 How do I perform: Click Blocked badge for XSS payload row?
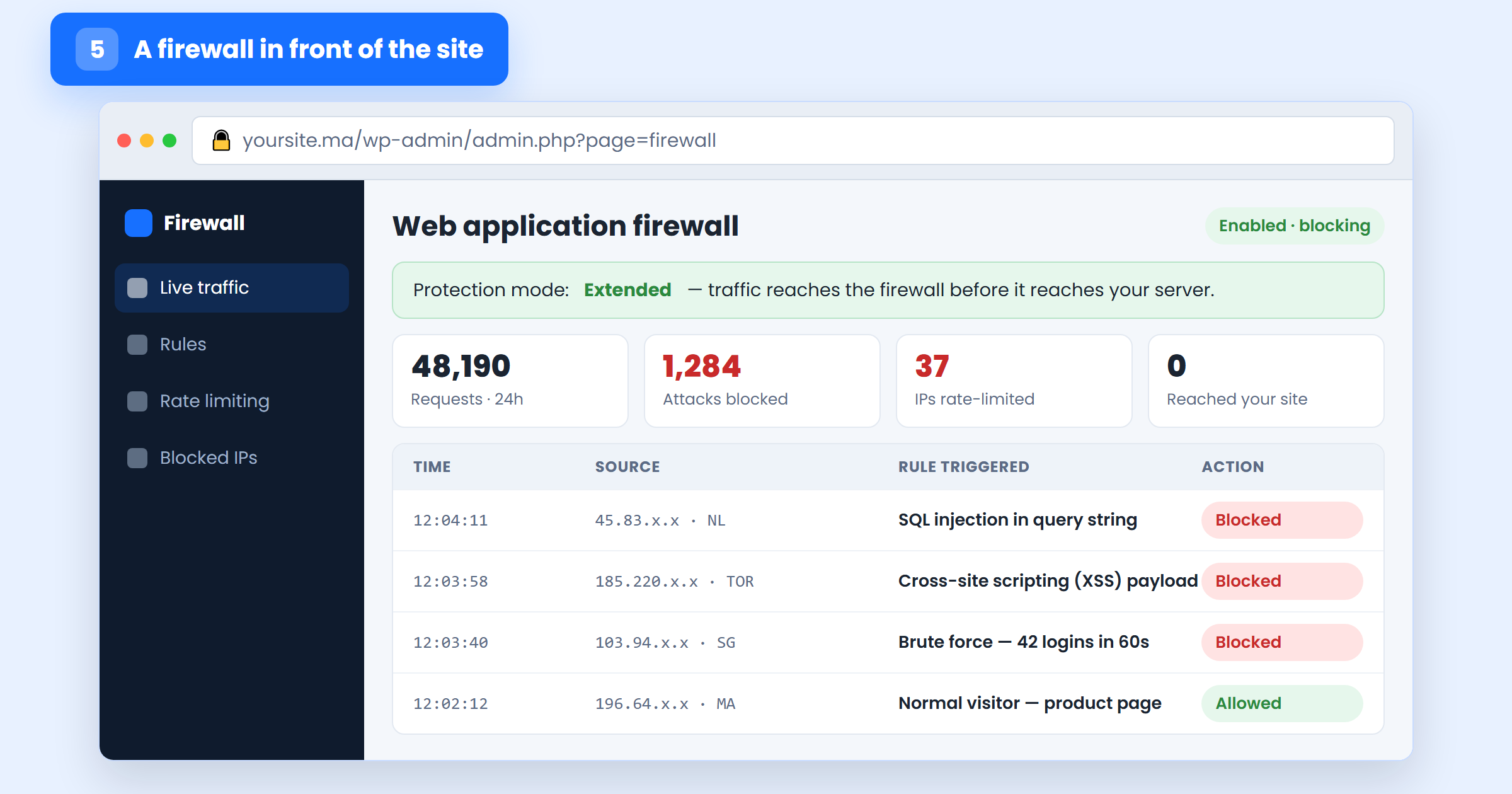1282,581
